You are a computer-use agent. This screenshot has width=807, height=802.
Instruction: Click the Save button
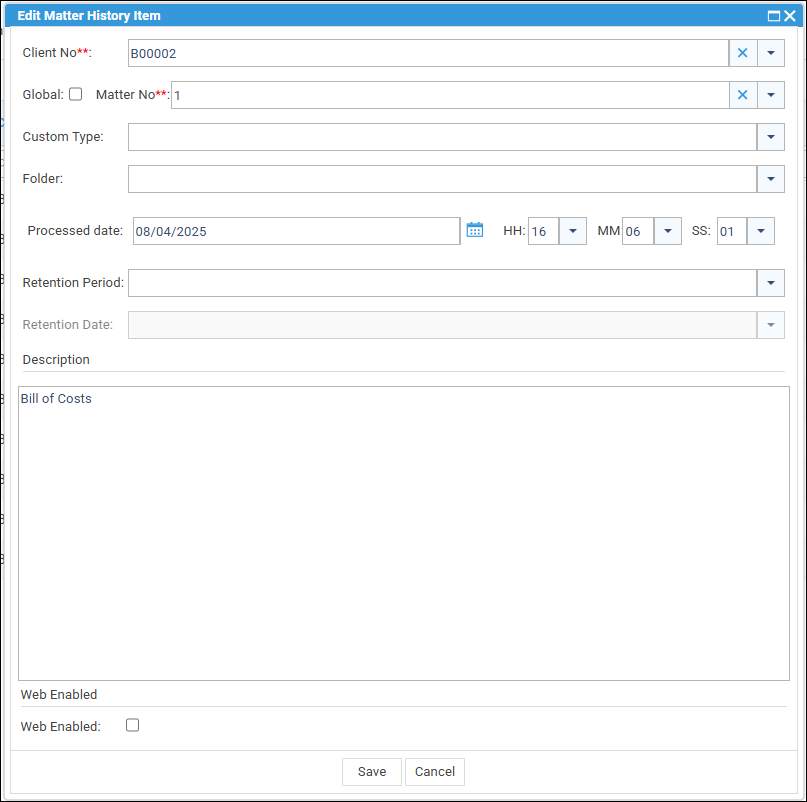372,771
